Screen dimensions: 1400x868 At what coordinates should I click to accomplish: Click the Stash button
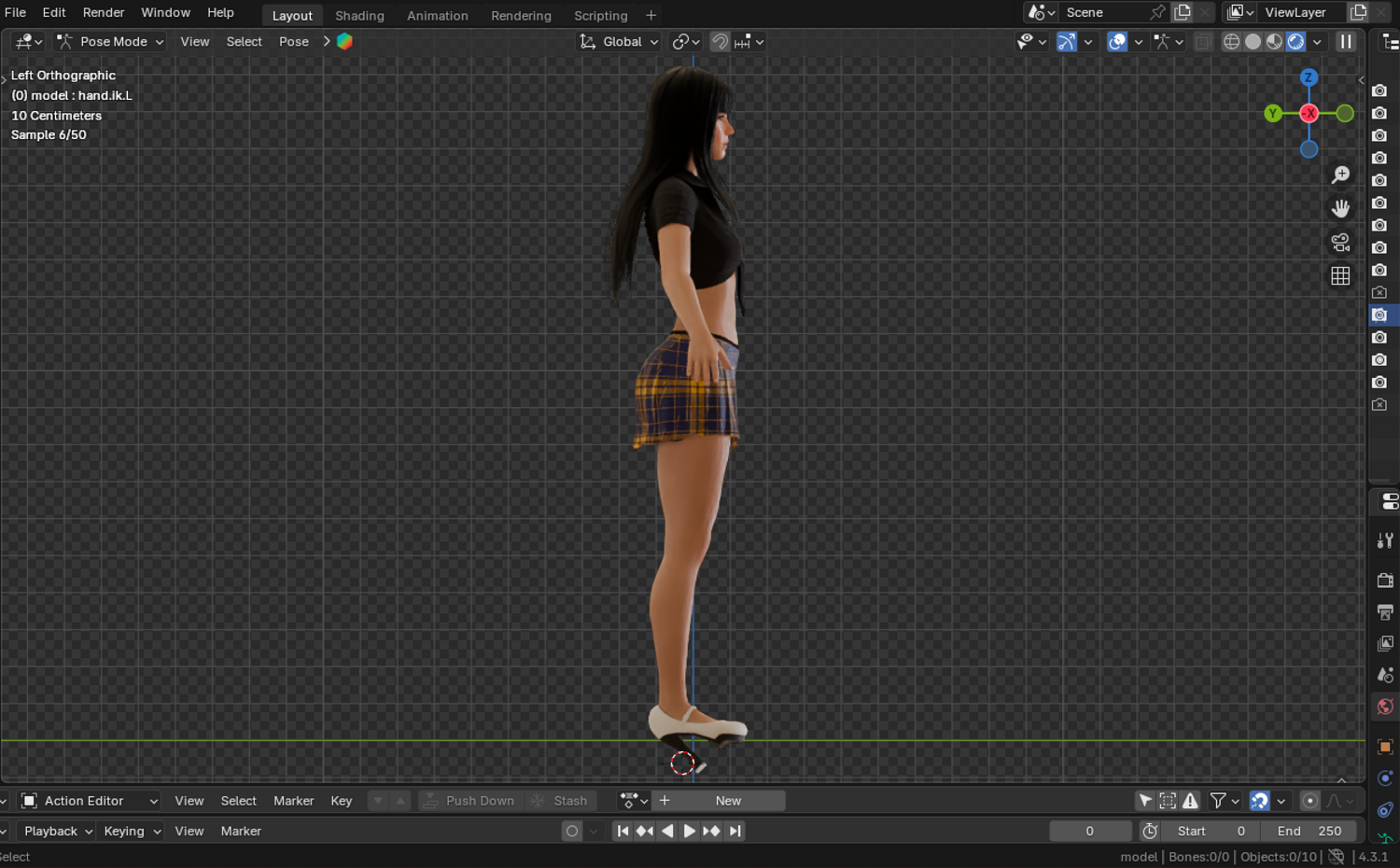pyautogui.click(x=560, y=801)
